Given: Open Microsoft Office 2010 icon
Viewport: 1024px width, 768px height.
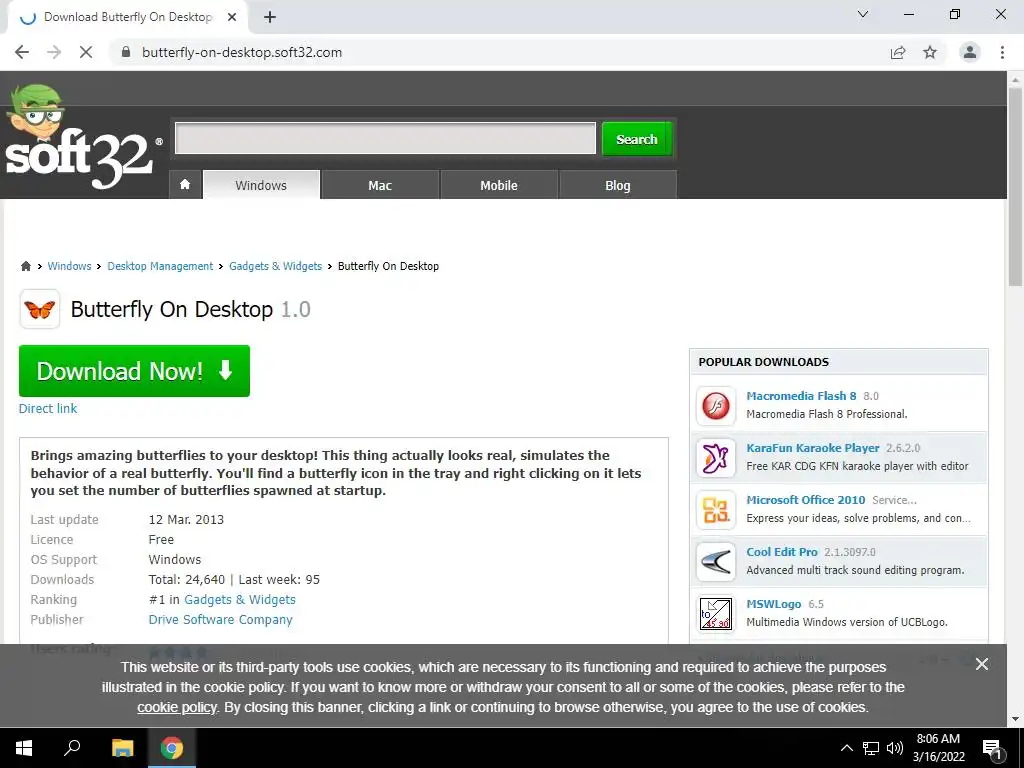Looking at the screenshot, I should coord(716,510).
